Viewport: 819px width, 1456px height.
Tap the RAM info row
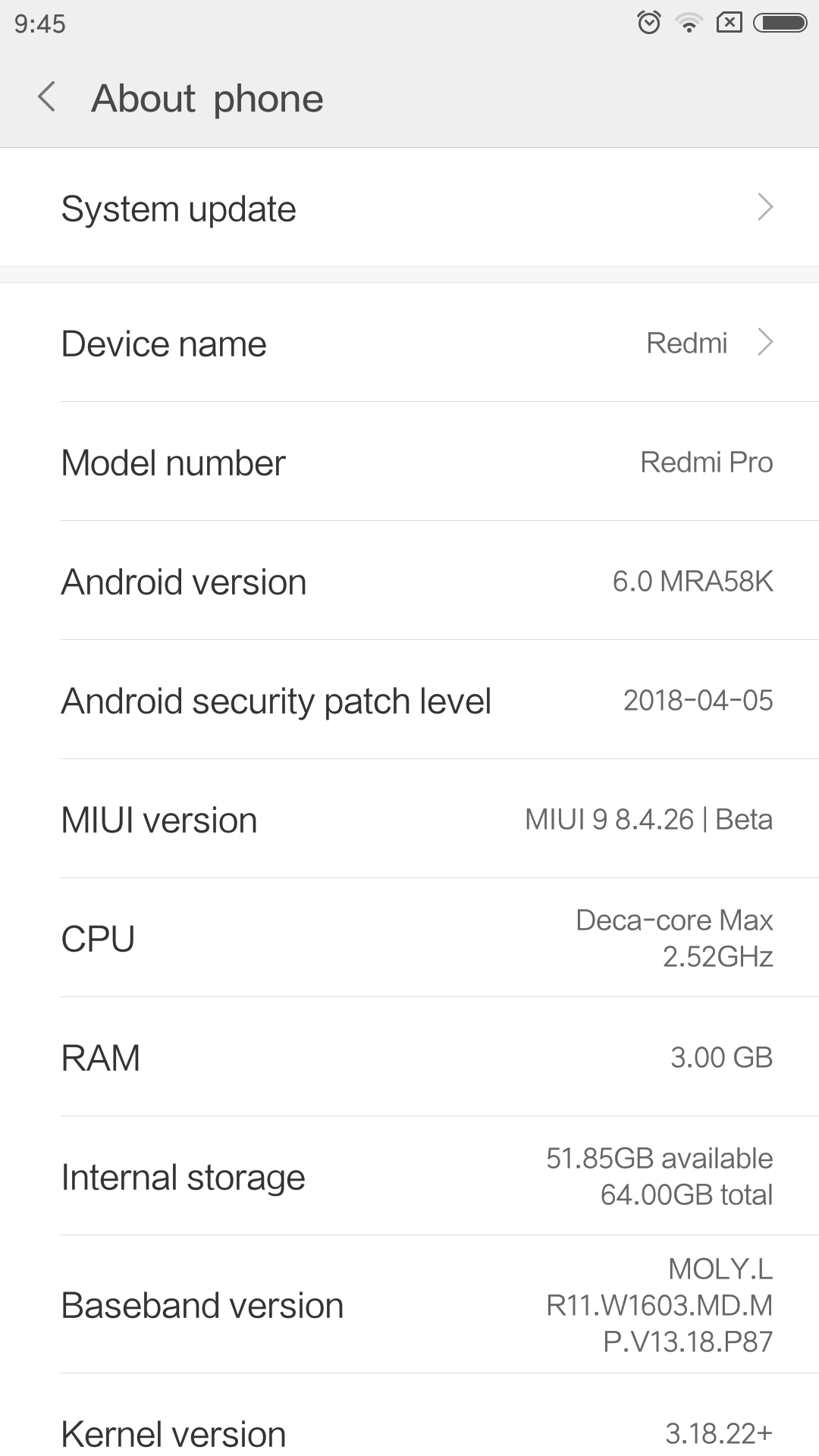(x=409, y=1057)
